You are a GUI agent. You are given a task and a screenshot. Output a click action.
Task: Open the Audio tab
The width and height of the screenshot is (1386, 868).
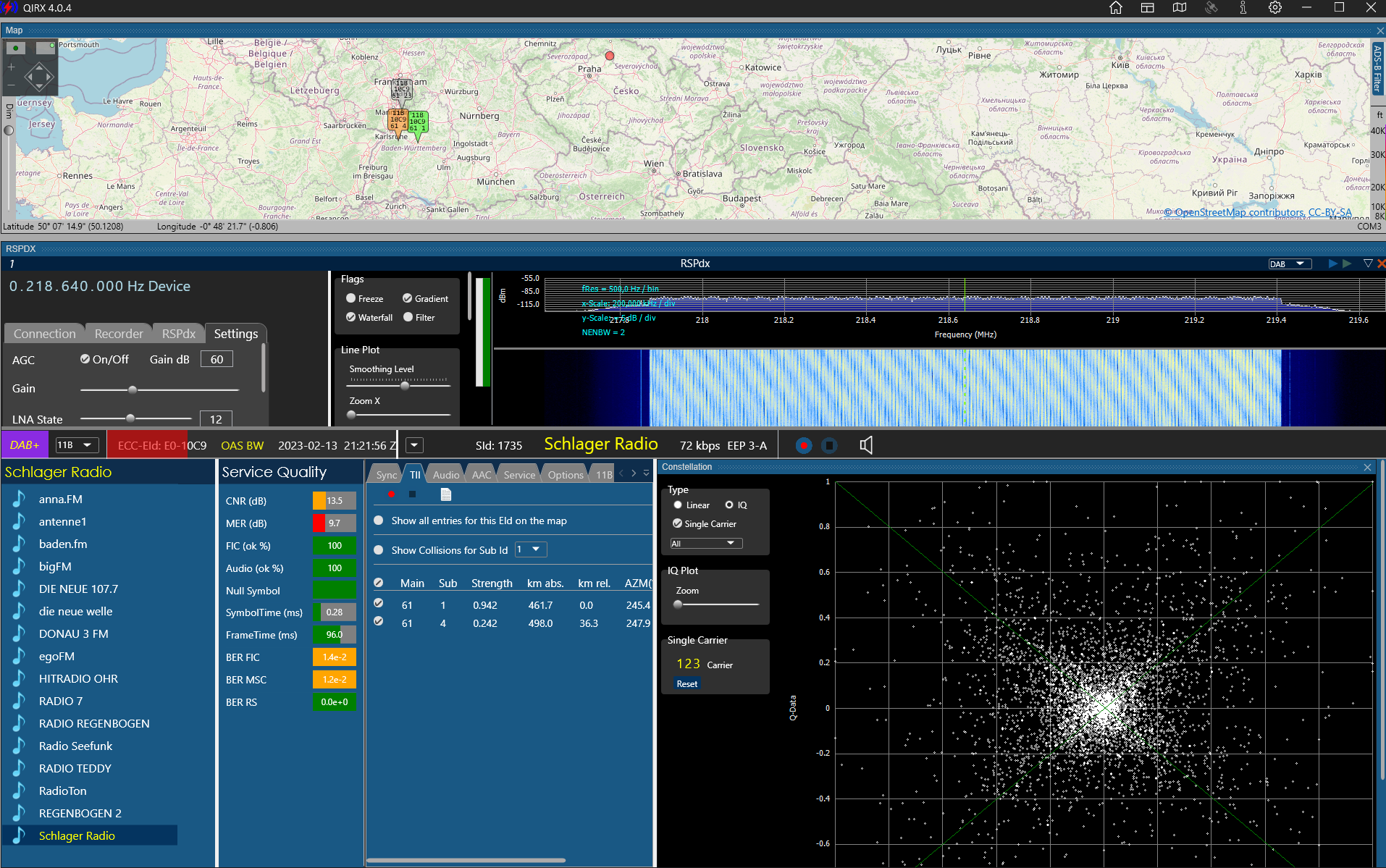(446, 475)
